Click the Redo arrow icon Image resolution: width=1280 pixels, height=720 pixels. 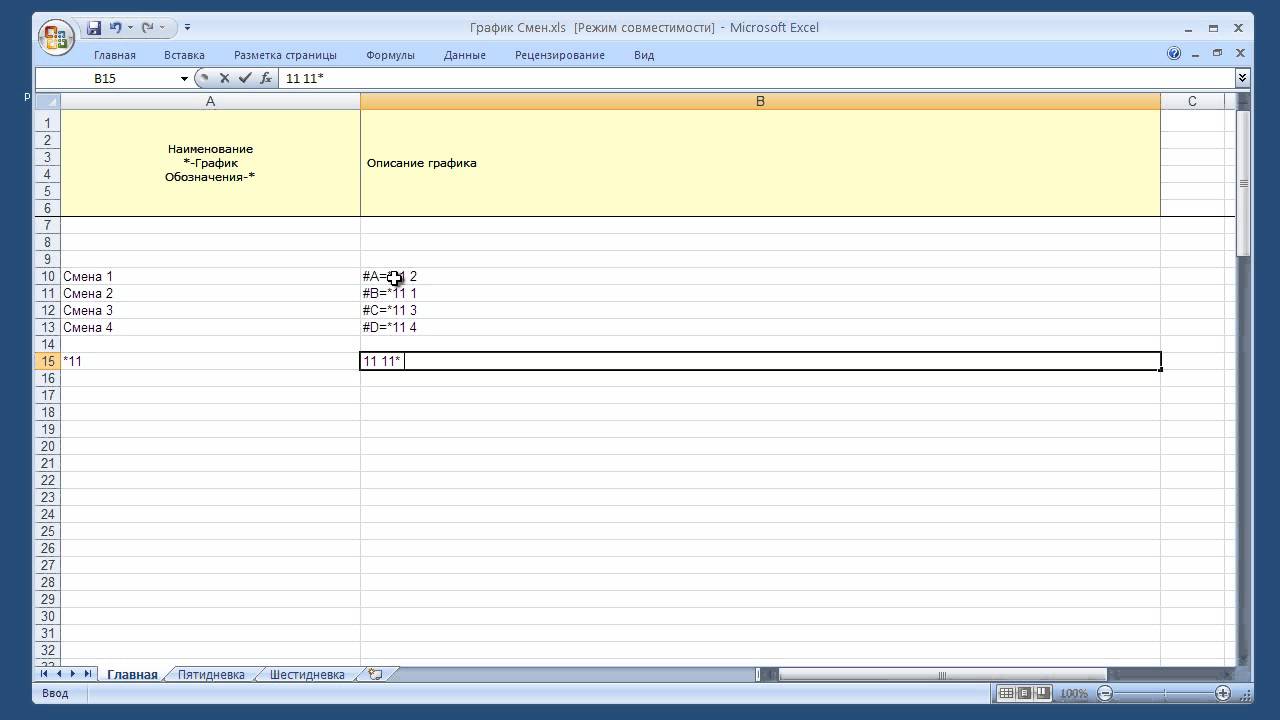(148, 28)
